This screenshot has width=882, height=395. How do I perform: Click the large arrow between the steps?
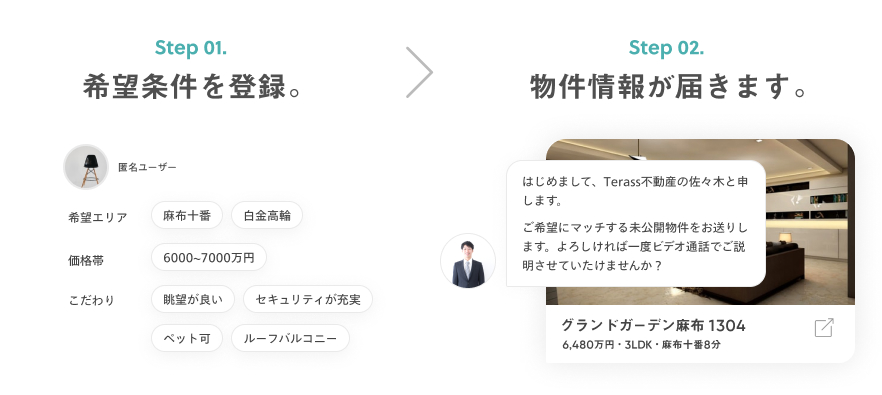(420, 72)
